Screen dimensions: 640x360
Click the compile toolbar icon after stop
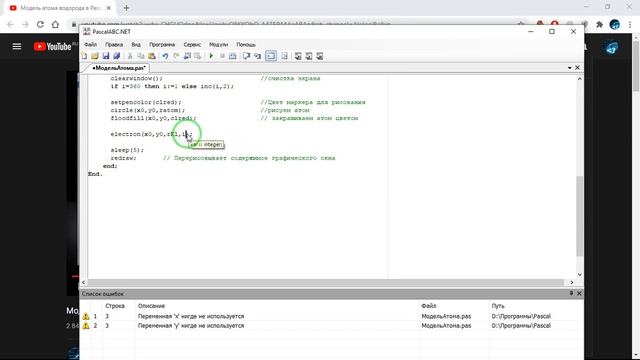pyautogui.click(x=233, y=56)
